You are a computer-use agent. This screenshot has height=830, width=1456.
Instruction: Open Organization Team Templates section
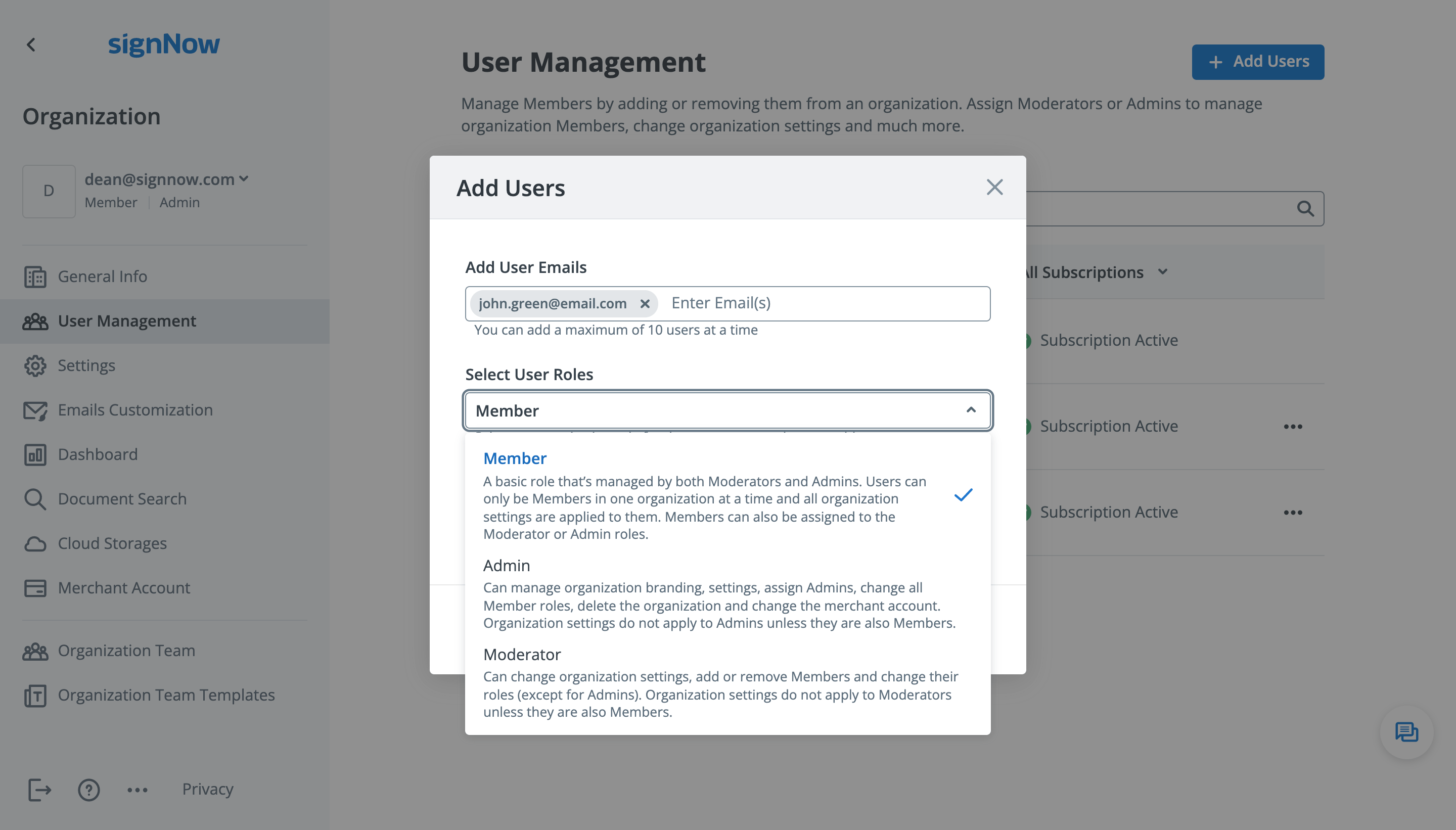166,695
